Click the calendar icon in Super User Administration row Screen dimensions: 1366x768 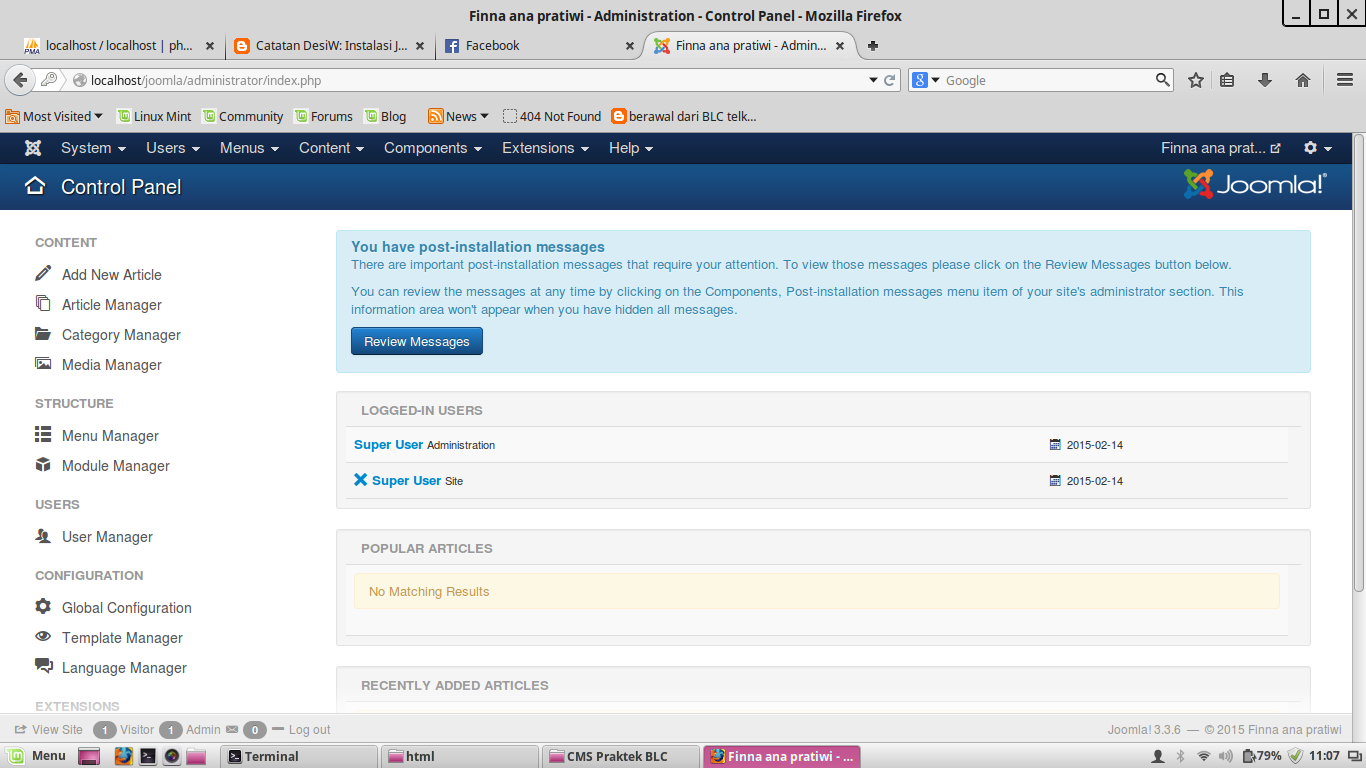pos(1055,445)
